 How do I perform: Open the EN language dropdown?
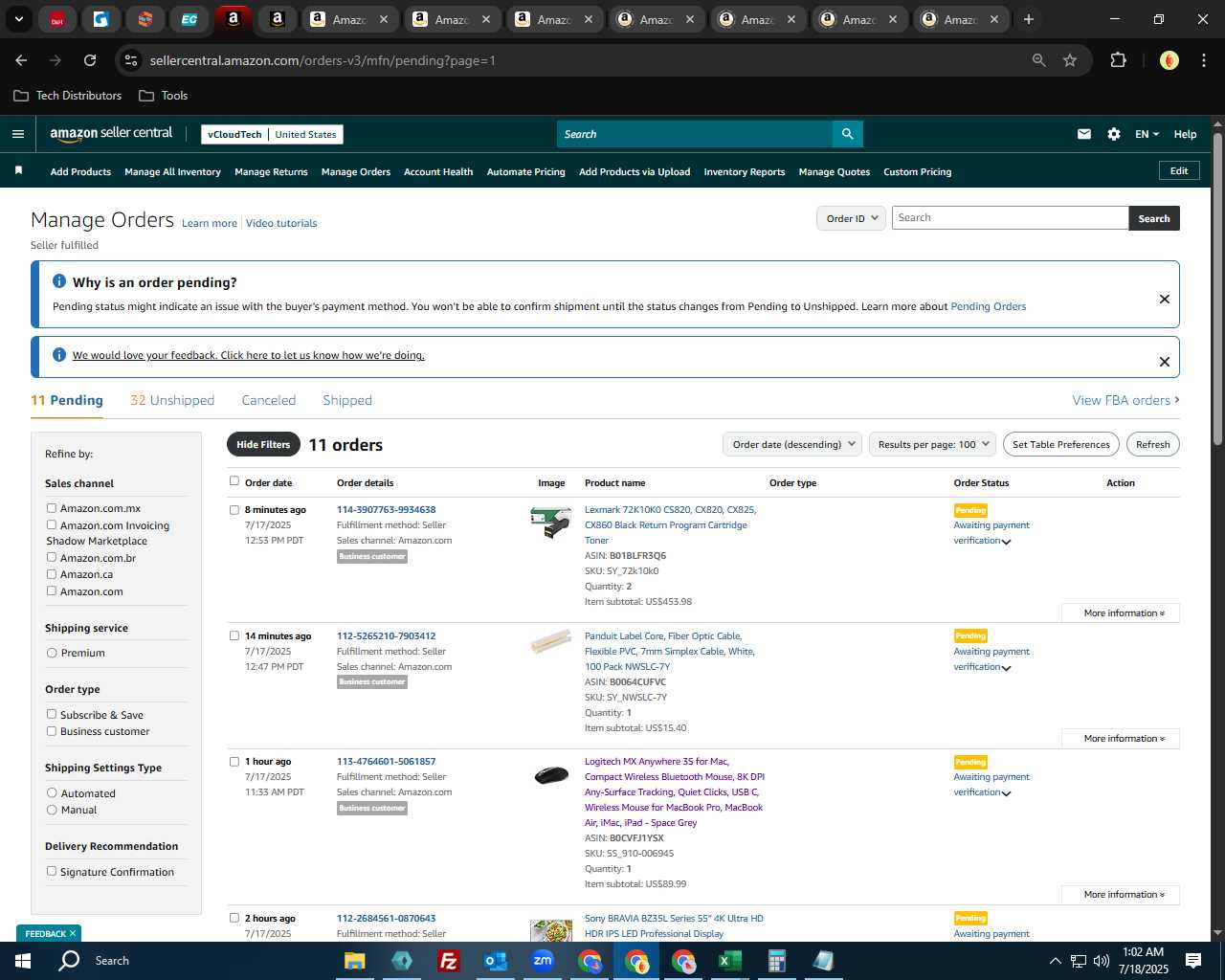[1147, 134]
